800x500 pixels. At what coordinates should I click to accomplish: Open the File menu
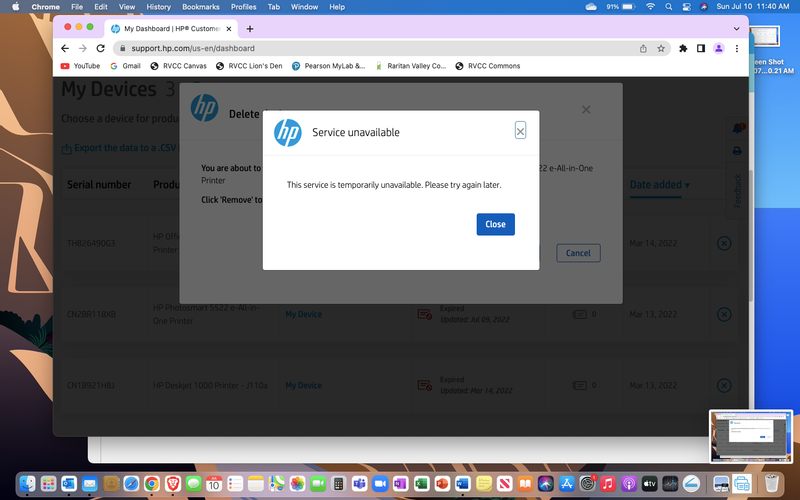point(77,7)
